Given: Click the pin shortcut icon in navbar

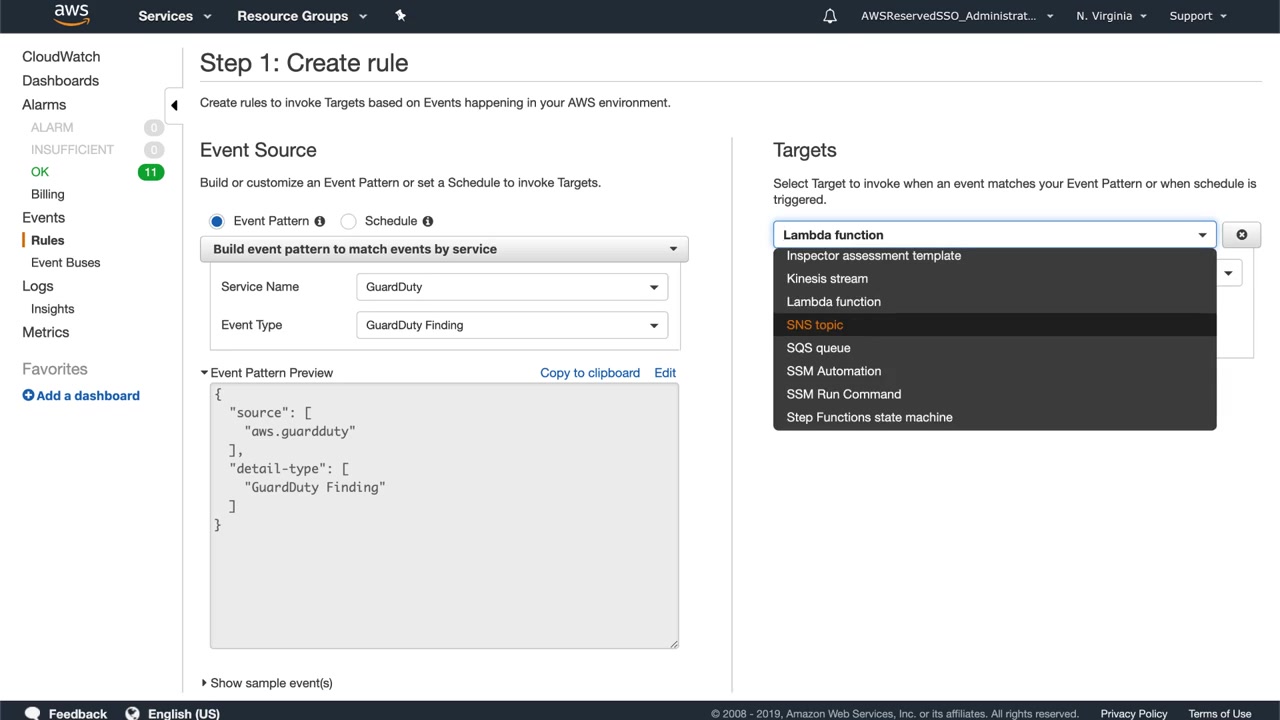Looking at the screenshot, I should click(x=400, y=15).
